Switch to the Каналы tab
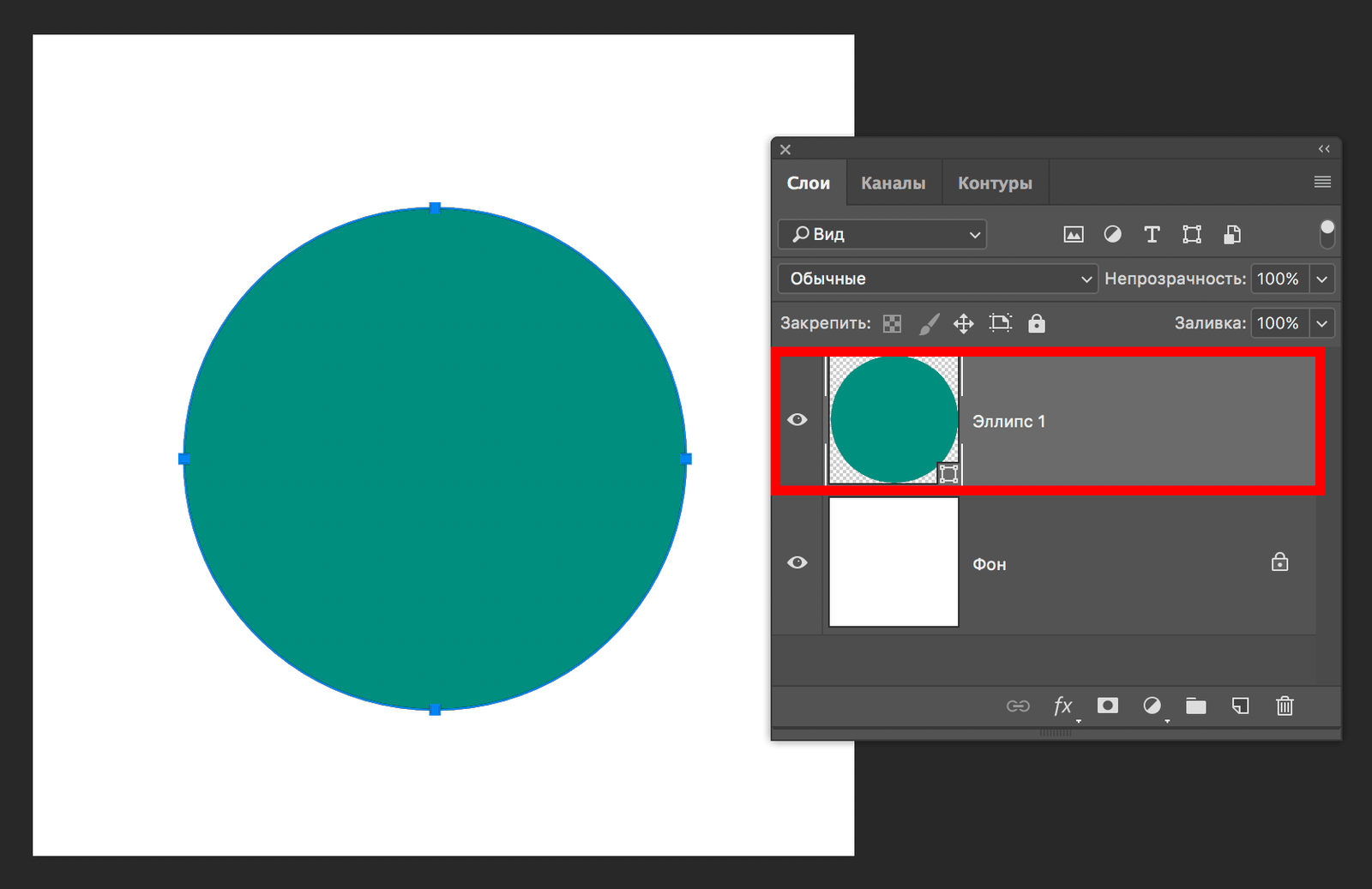The width and height of the screenshot is (1372, 889). (893, 183)
